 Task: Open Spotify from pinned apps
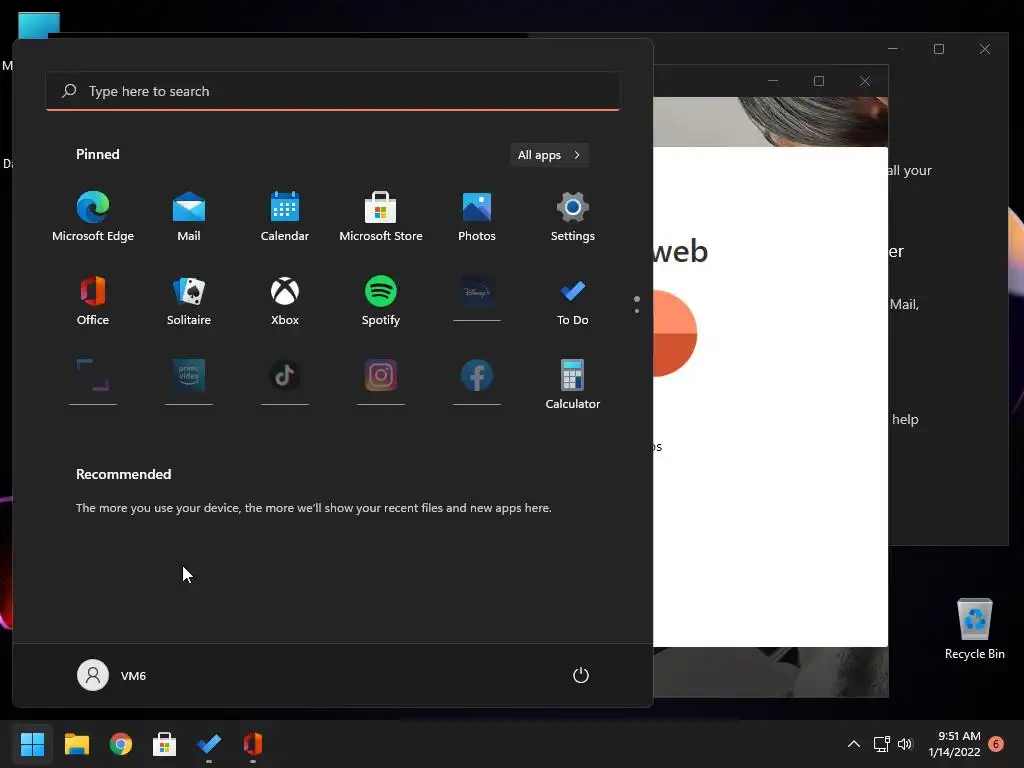coord(381,300)
